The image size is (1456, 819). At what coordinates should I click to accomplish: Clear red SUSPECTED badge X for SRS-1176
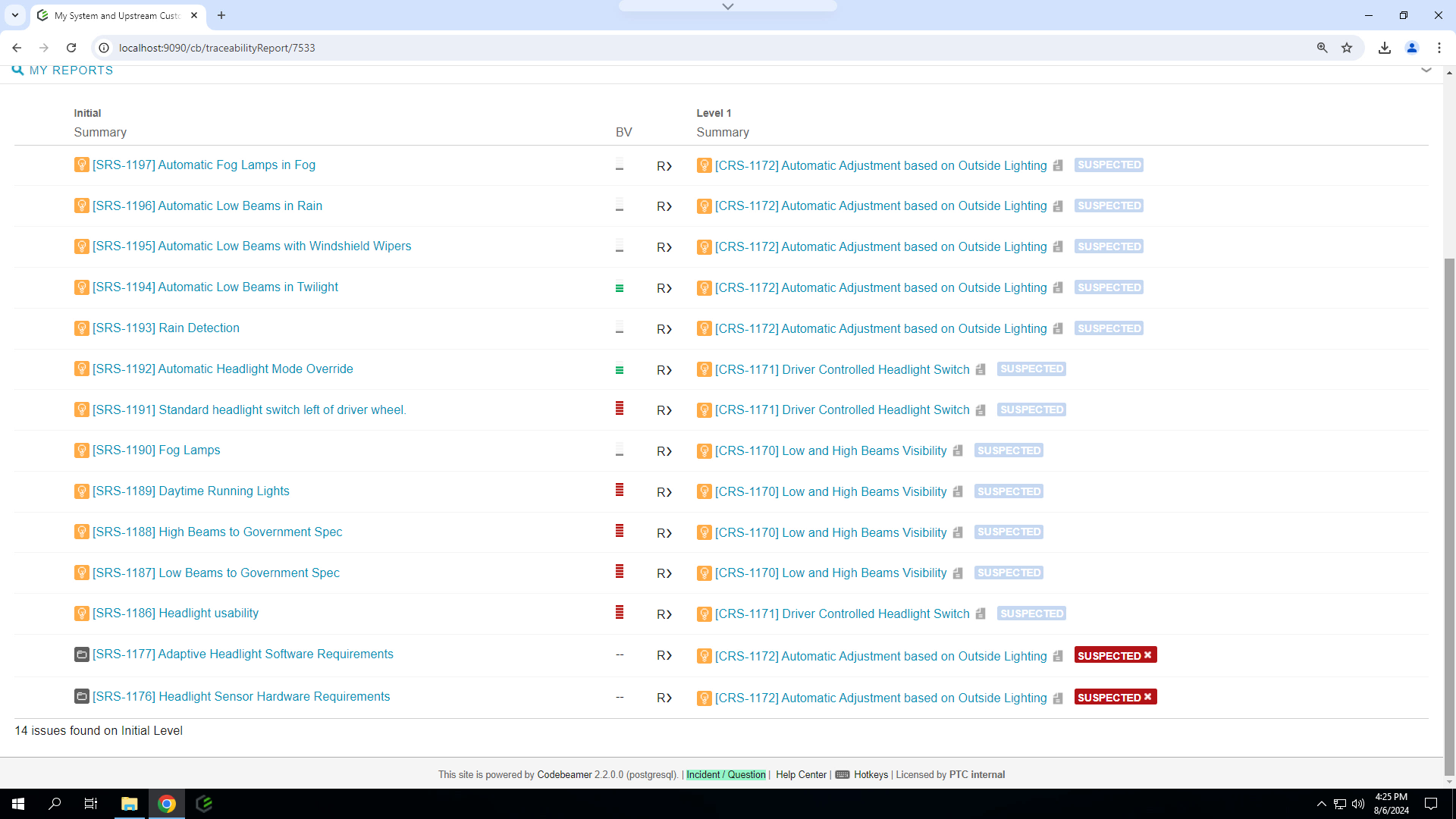1147,697
